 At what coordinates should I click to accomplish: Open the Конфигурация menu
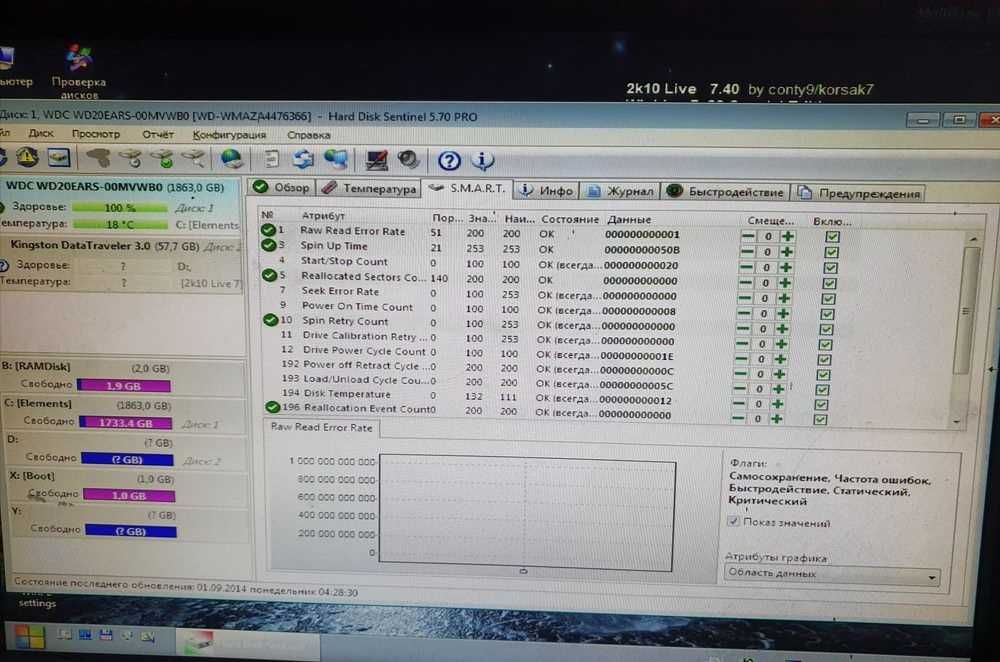[229, 135]
